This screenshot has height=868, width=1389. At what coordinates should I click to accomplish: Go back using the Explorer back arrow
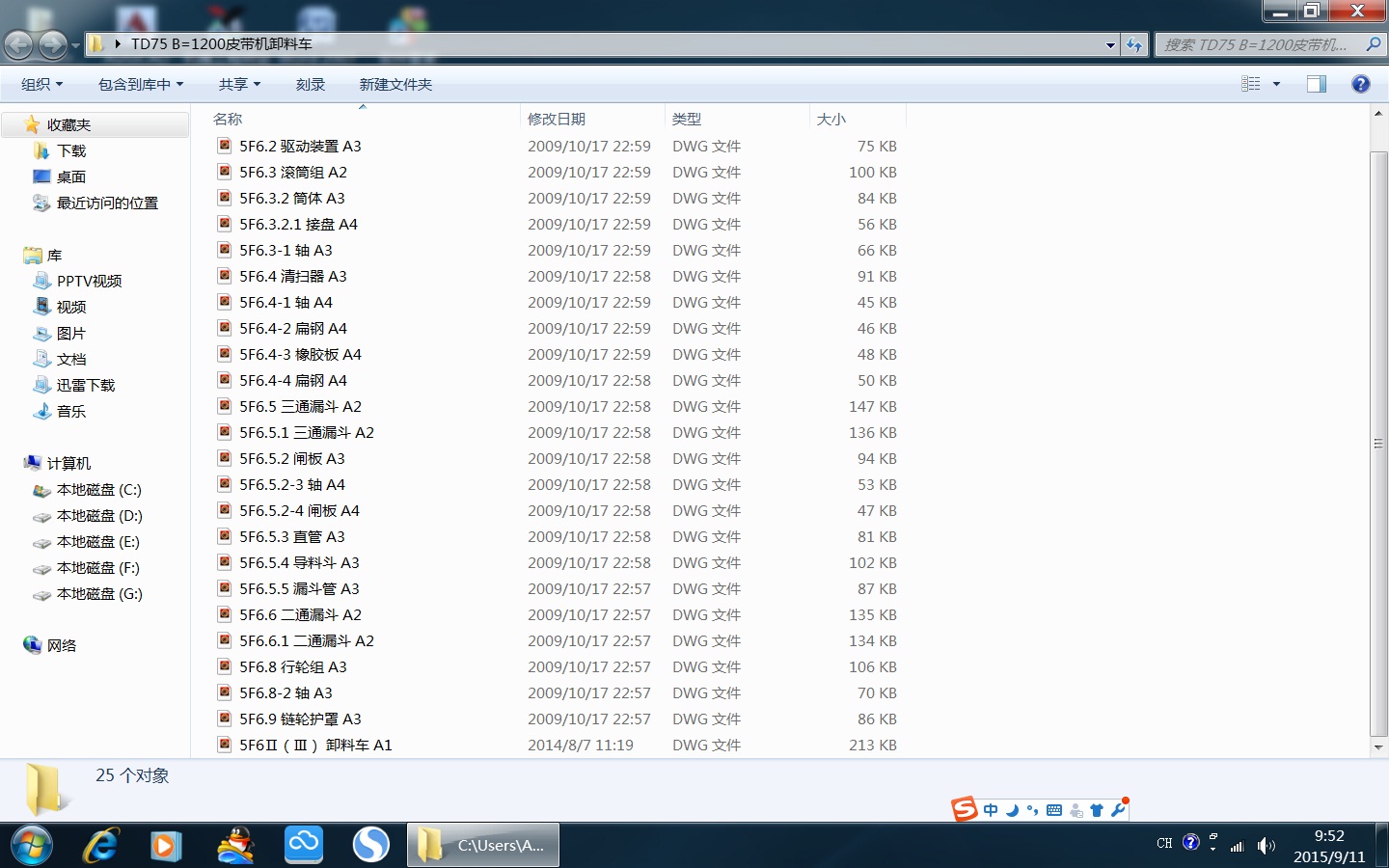[18, 44]
